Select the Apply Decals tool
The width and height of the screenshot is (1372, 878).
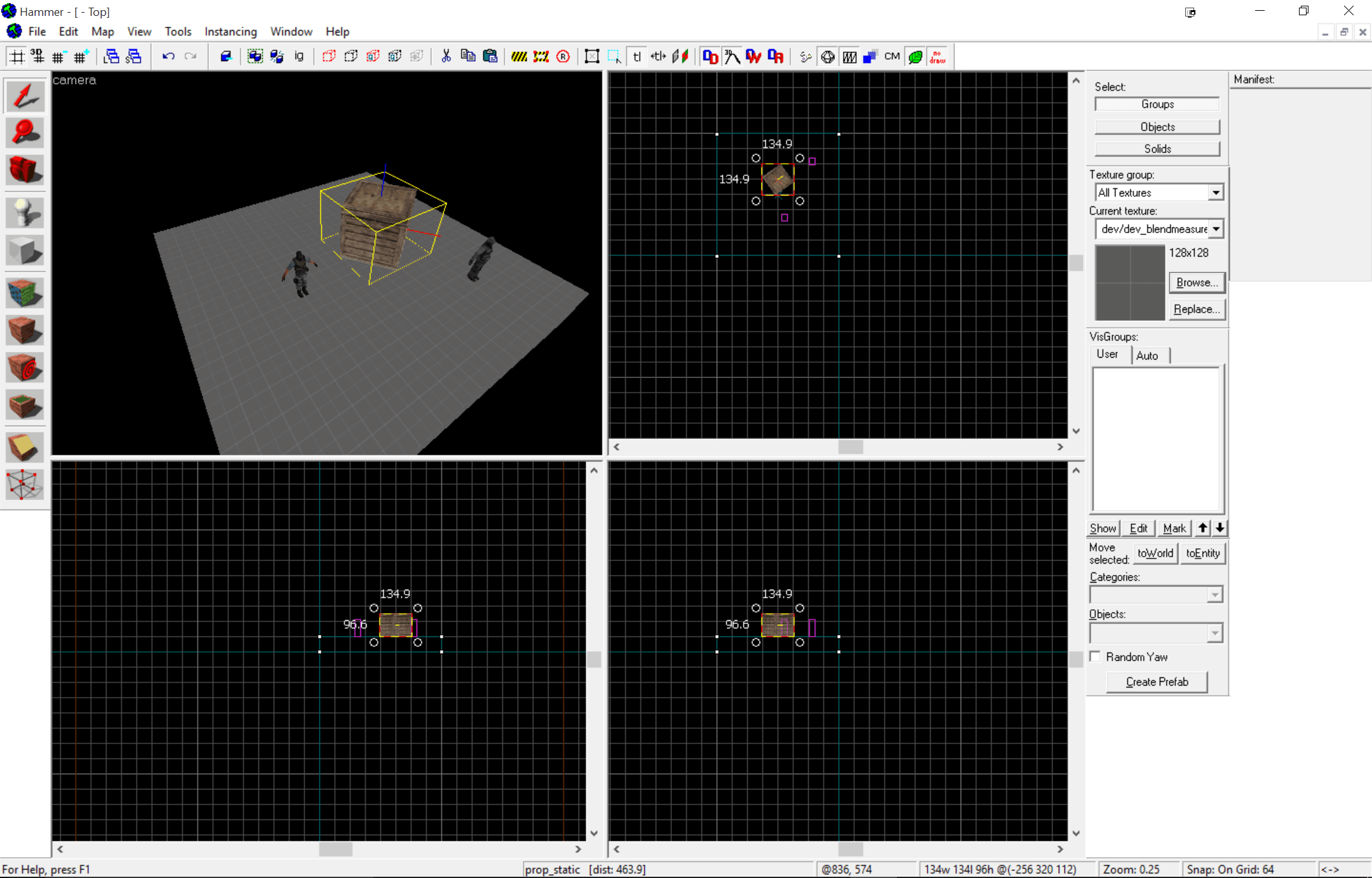[25, 368]
